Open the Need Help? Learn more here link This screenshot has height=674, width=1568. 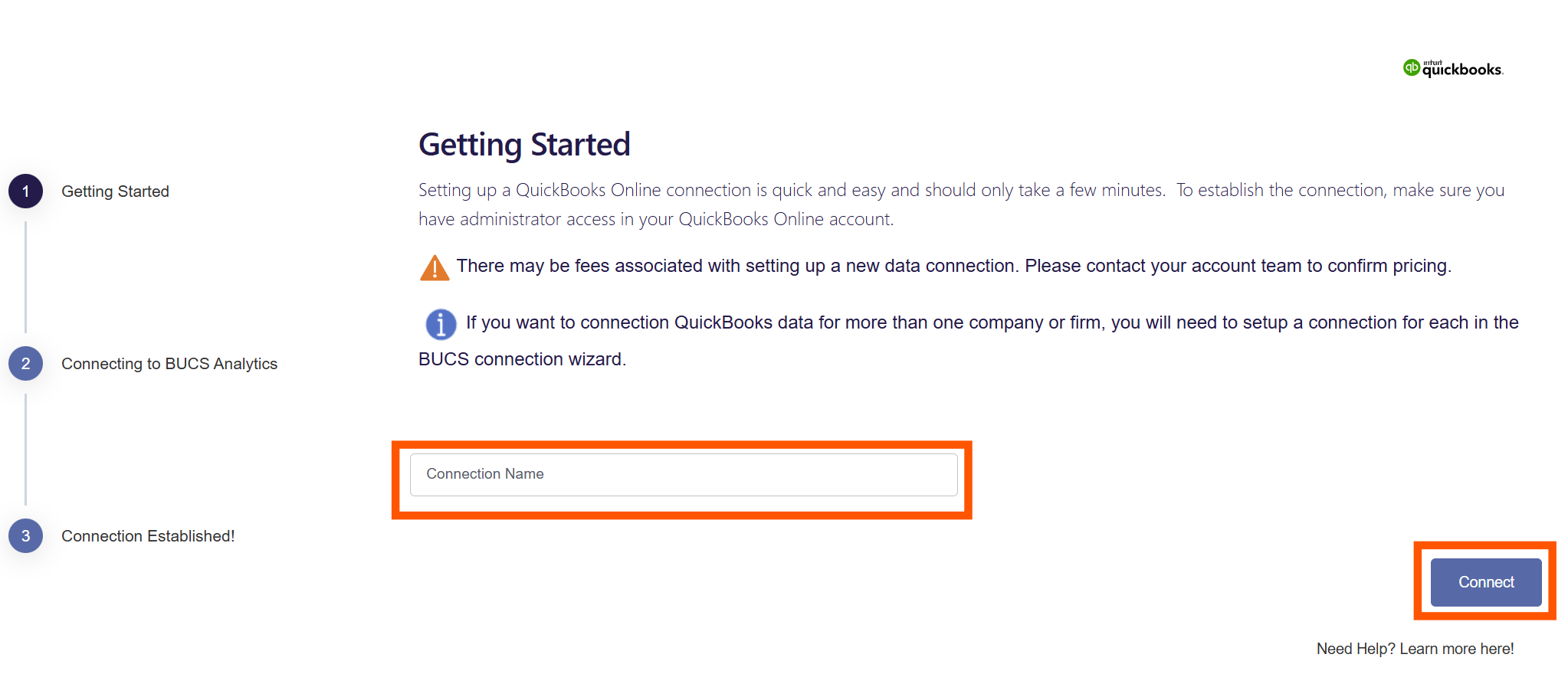point(1415,649)
